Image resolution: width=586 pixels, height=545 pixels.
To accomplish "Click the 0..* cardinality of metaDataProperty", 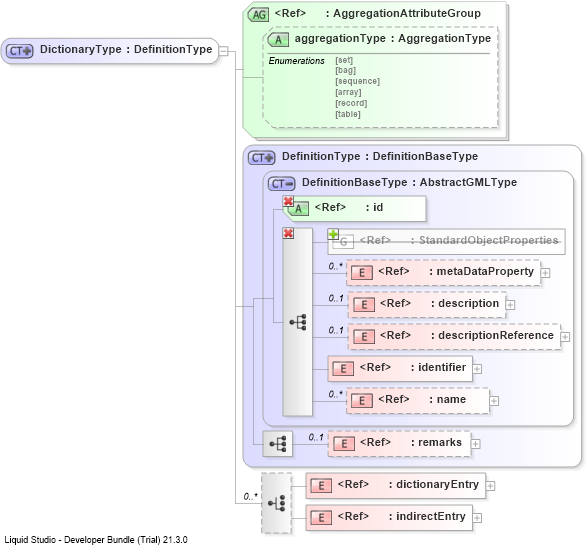I will (336, 266).
